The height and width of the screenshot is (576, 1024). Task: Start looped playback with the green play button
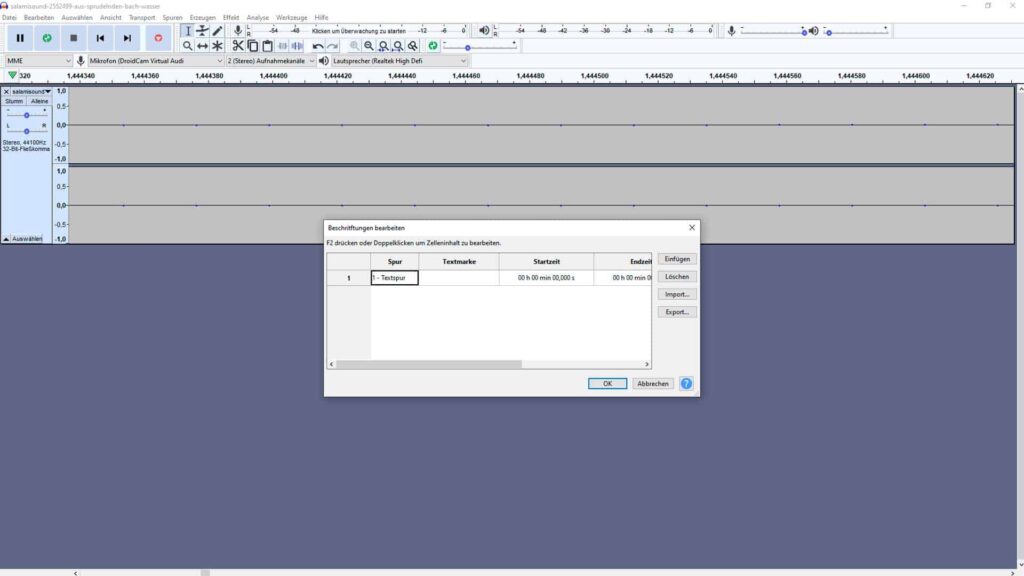click(47, 38)
